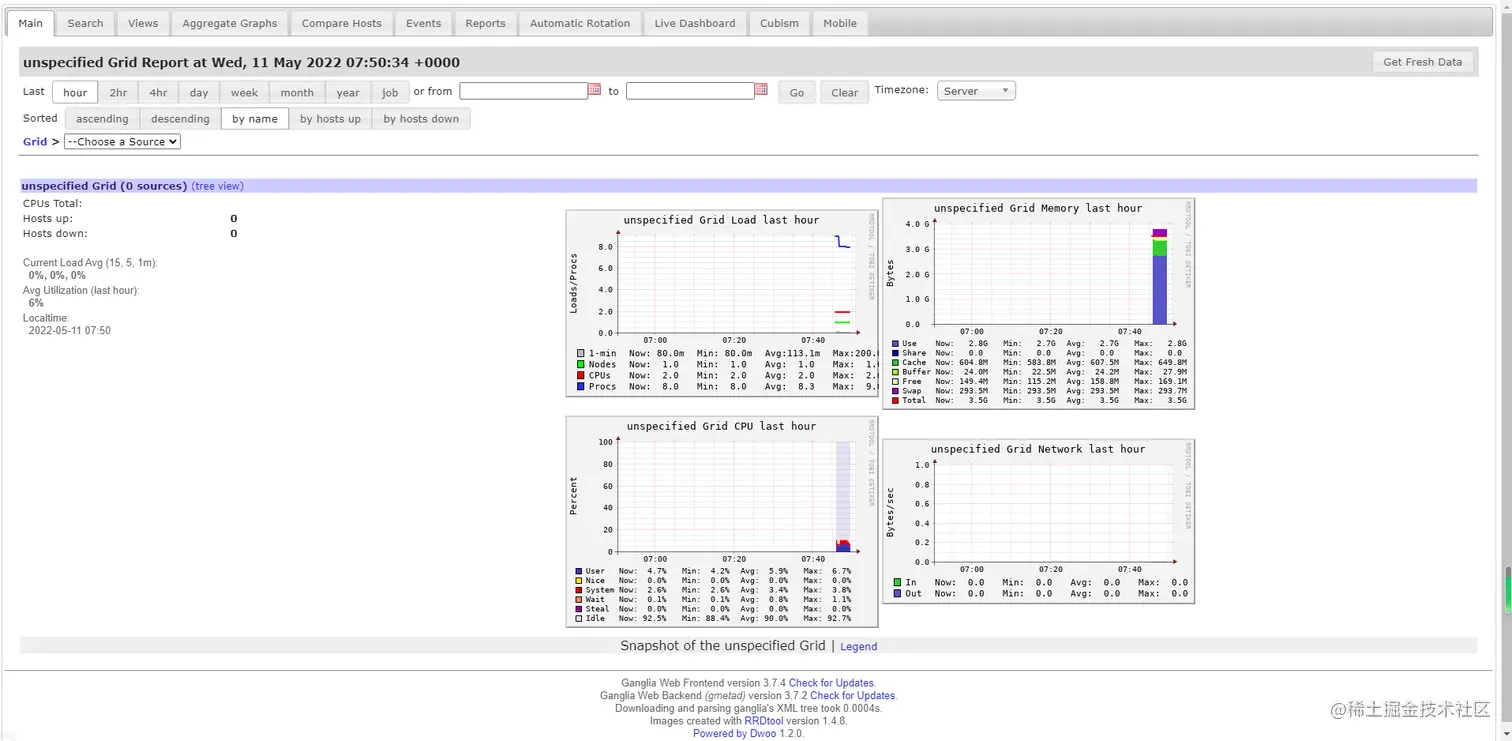
Task: Click the Clear button
Action: point(845,92)
